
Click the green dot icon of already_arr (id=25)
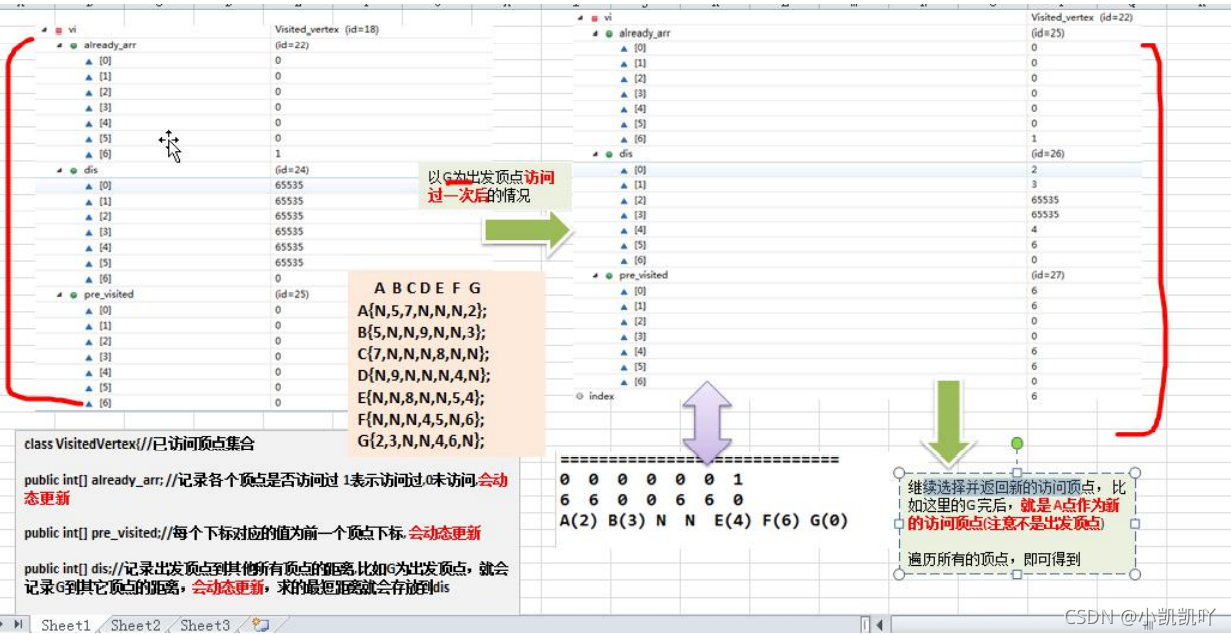pos(609,33)
